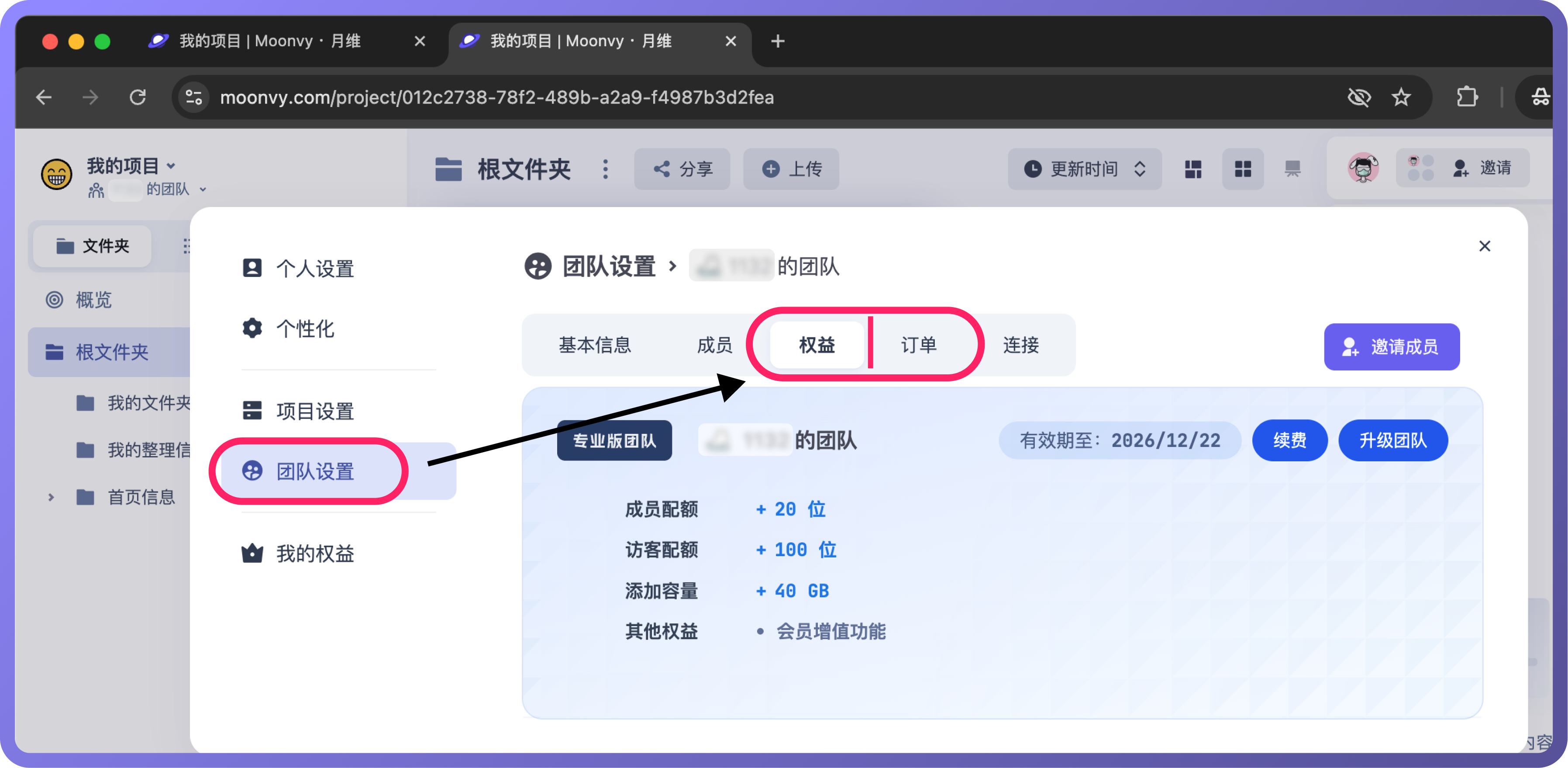Click the bookmark star icon in address bar
1568x768 pixels.
1401,97
